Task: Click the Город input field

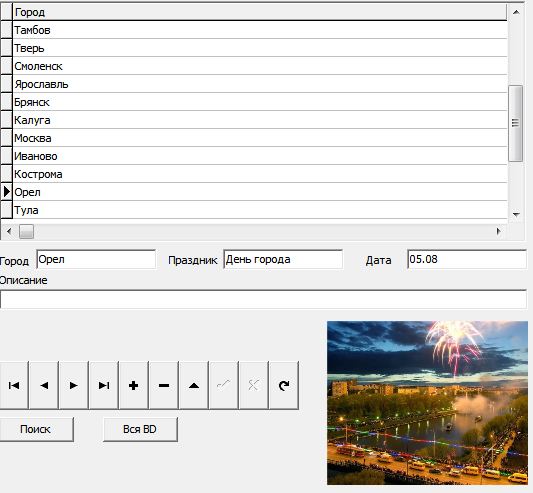Action: point(96,259)
